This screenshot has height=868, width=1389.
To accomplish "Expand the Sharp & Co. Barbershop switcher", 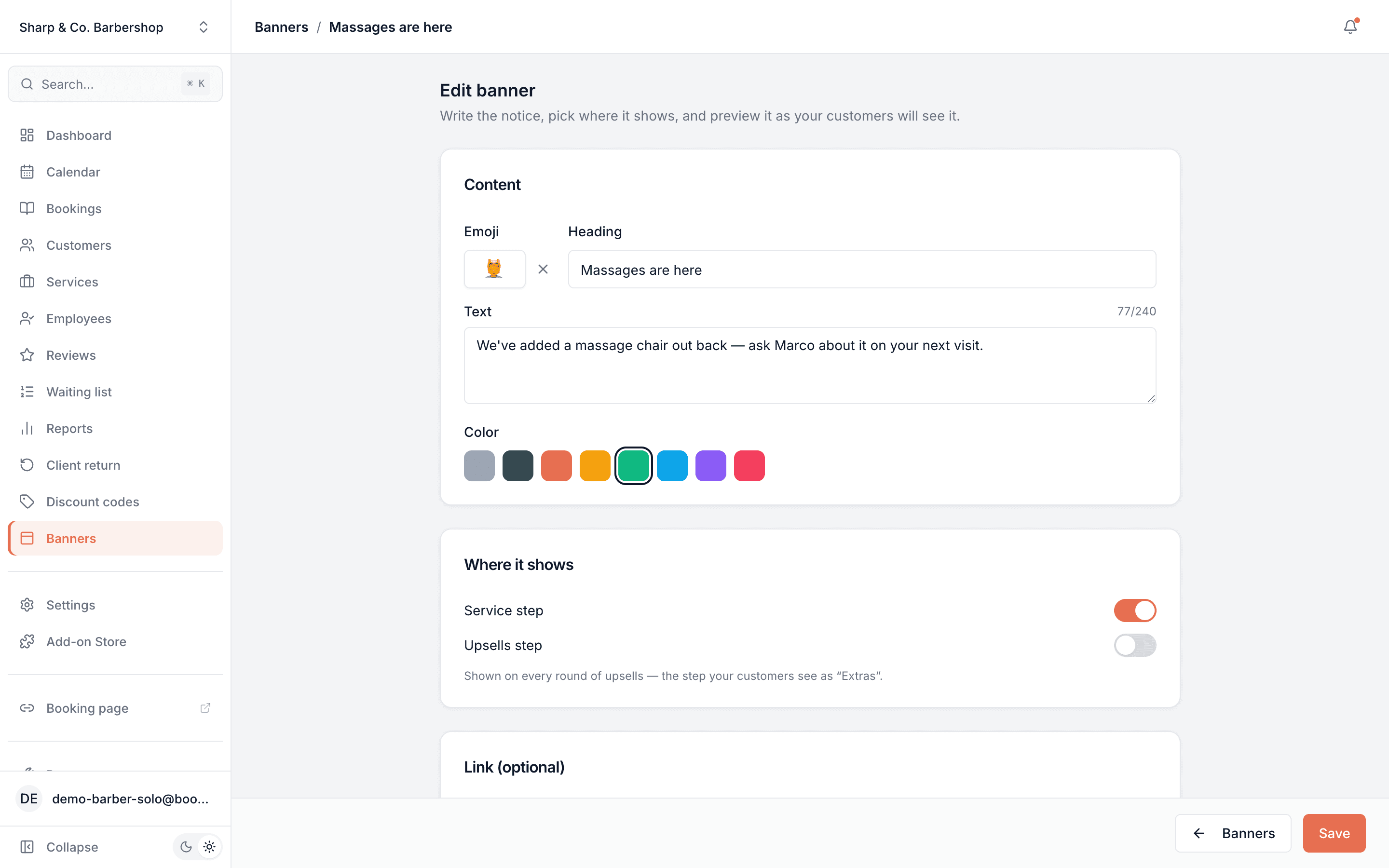I will (x=115, y=27).
